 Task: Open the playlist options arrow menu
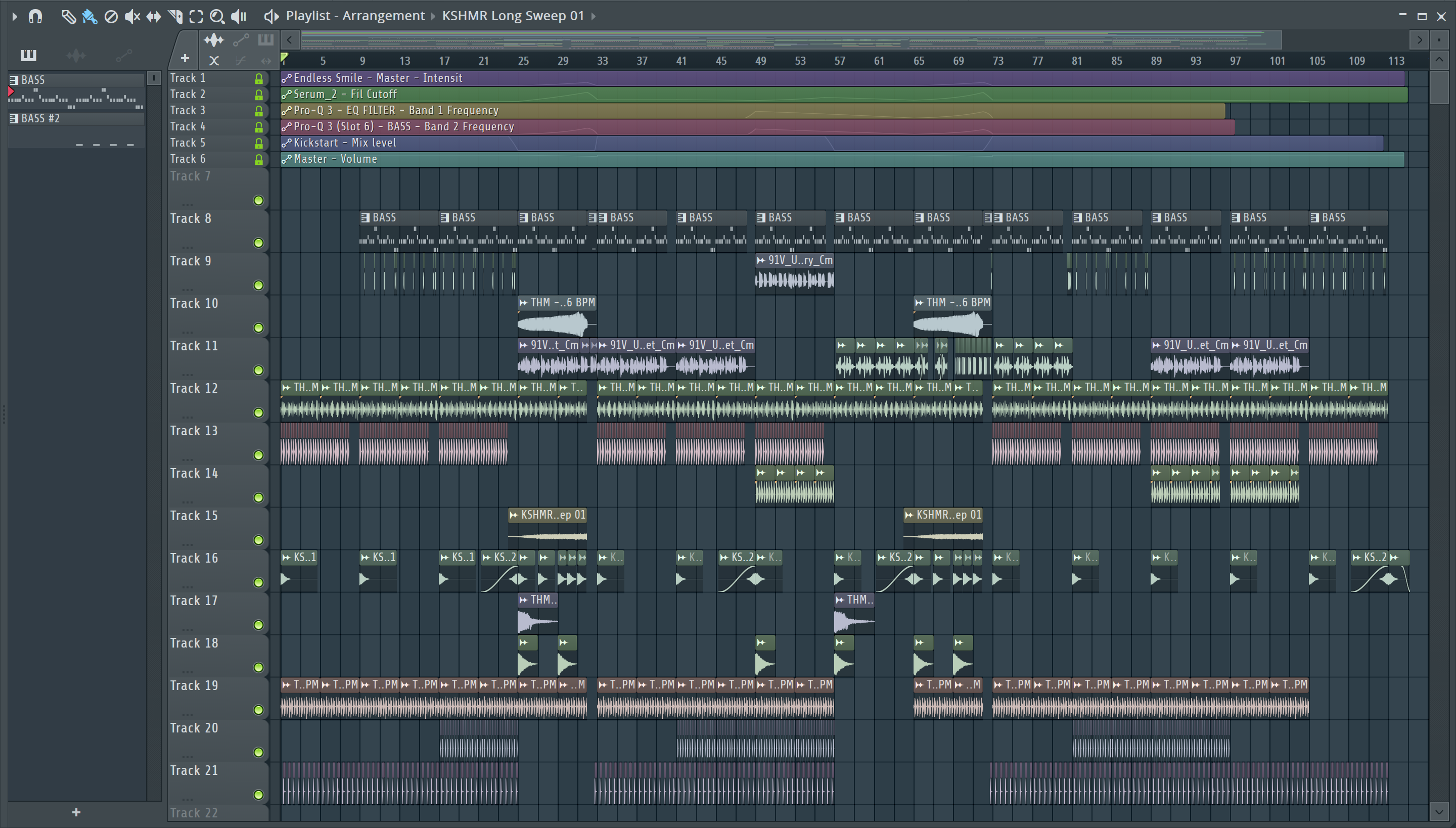tap(14, 17)
